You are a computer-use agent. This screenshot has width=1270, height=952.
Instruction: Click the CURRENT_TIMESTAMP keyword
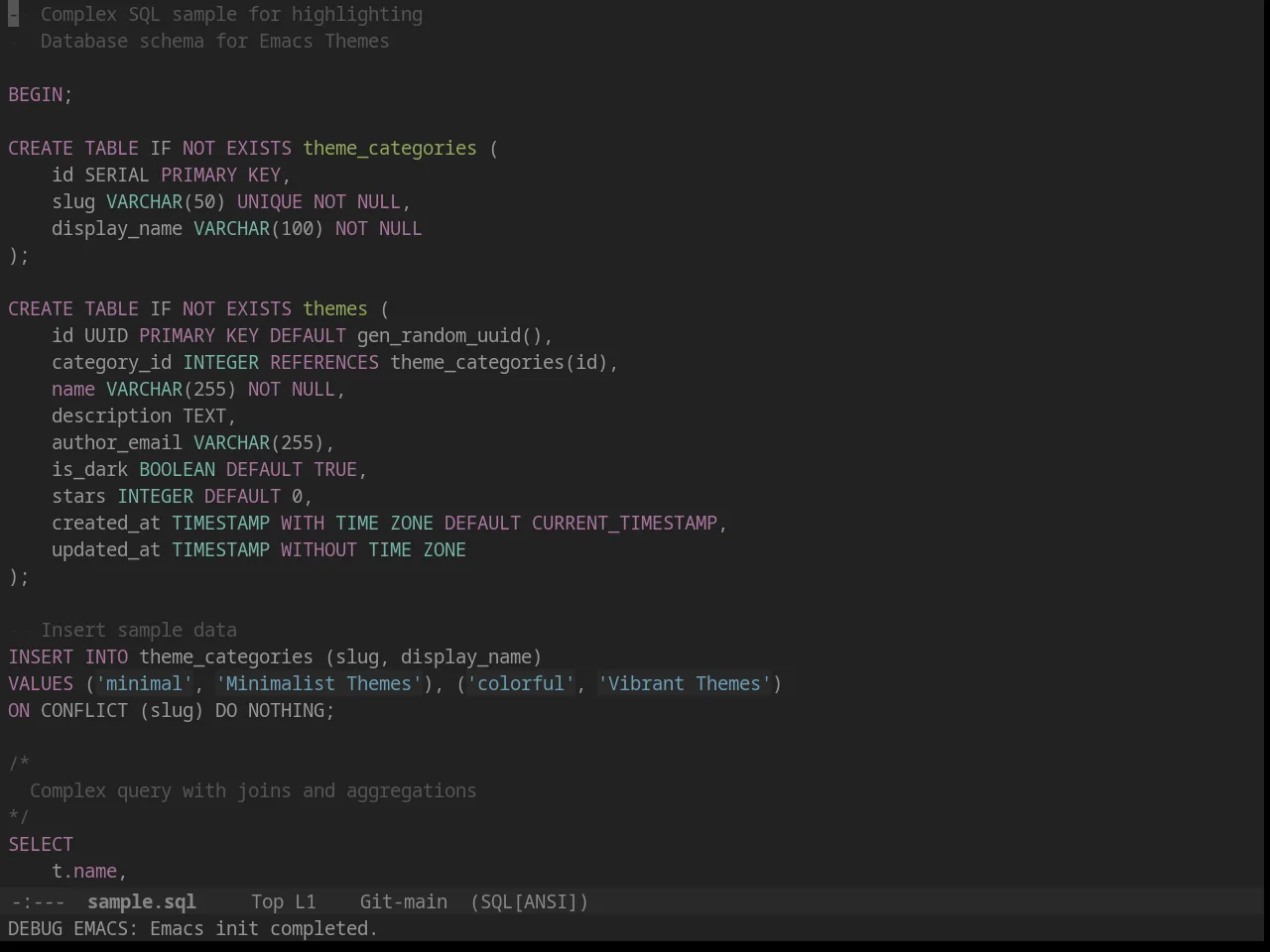[625, 524]
